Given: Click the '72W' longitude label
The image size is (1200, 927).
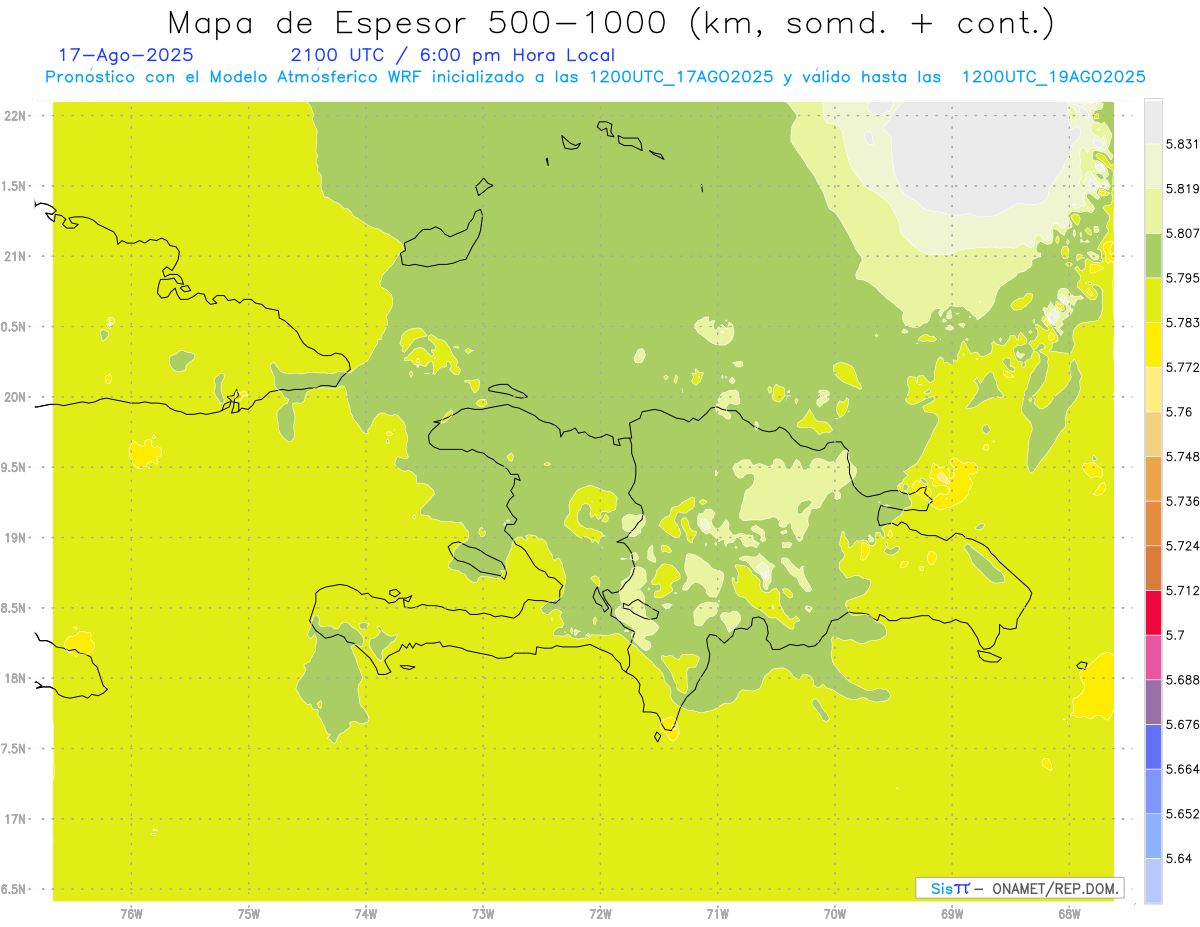Looking at the screenshot, I should coord(600,914).
